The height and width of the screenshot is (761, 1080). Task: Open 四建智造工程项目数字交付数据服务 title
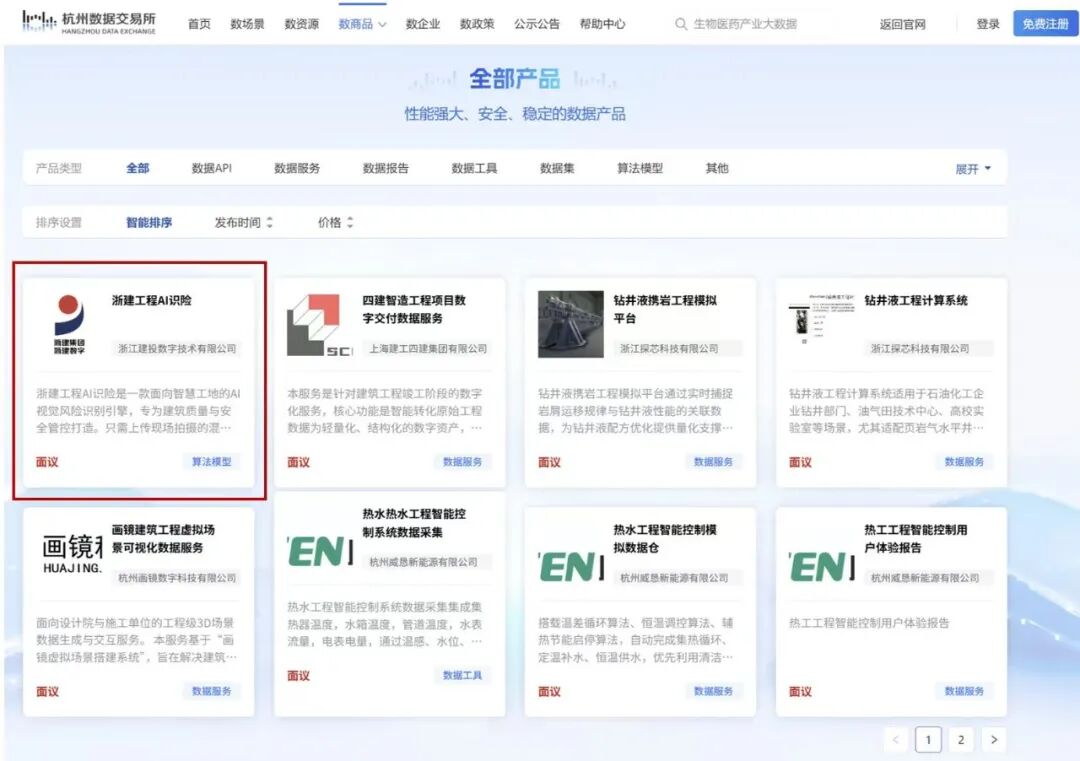(x=414, y=309)
